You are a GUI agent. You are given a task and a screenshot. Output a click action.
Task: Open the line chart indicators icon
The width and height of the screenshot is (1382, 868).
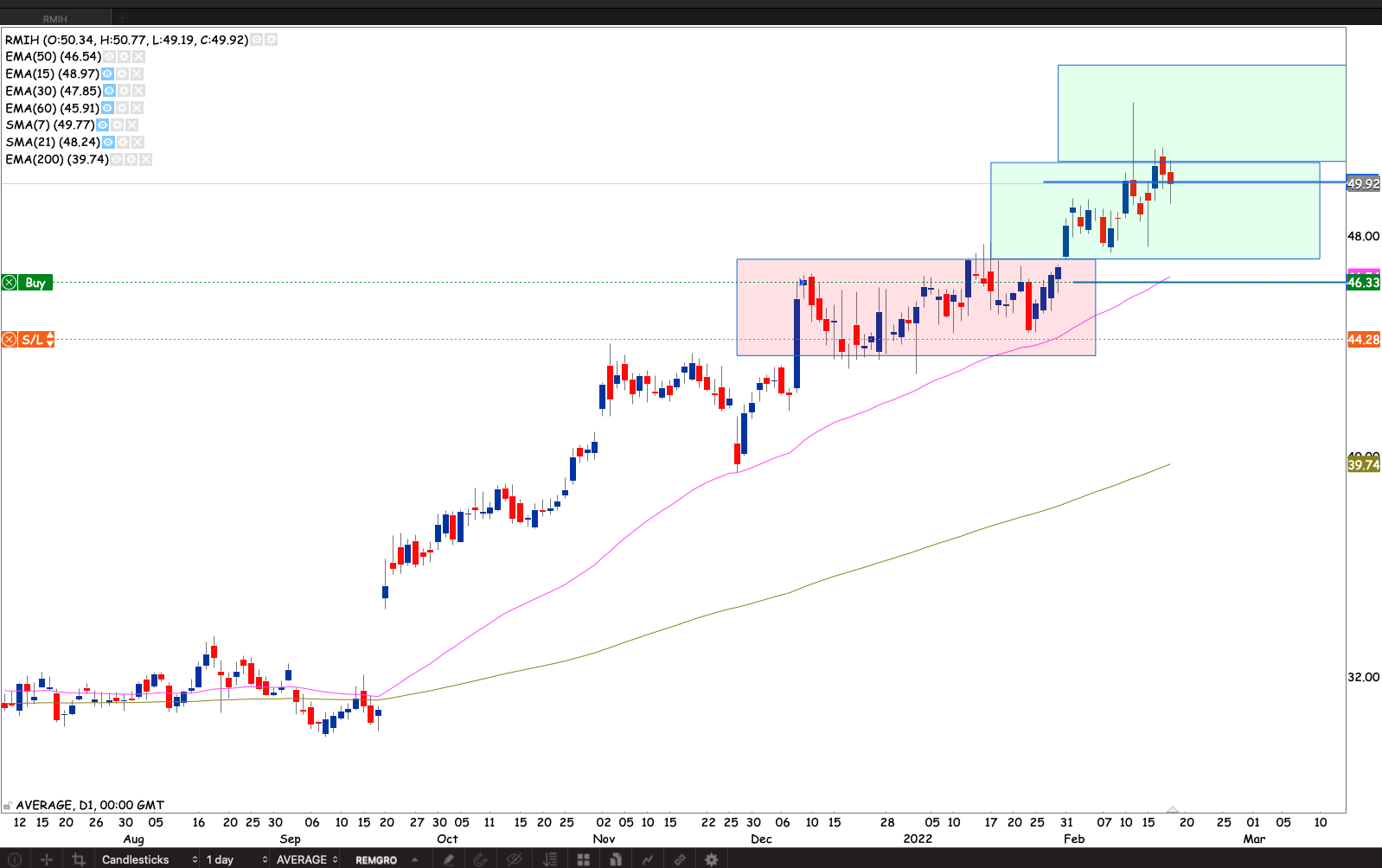point(647,859)
